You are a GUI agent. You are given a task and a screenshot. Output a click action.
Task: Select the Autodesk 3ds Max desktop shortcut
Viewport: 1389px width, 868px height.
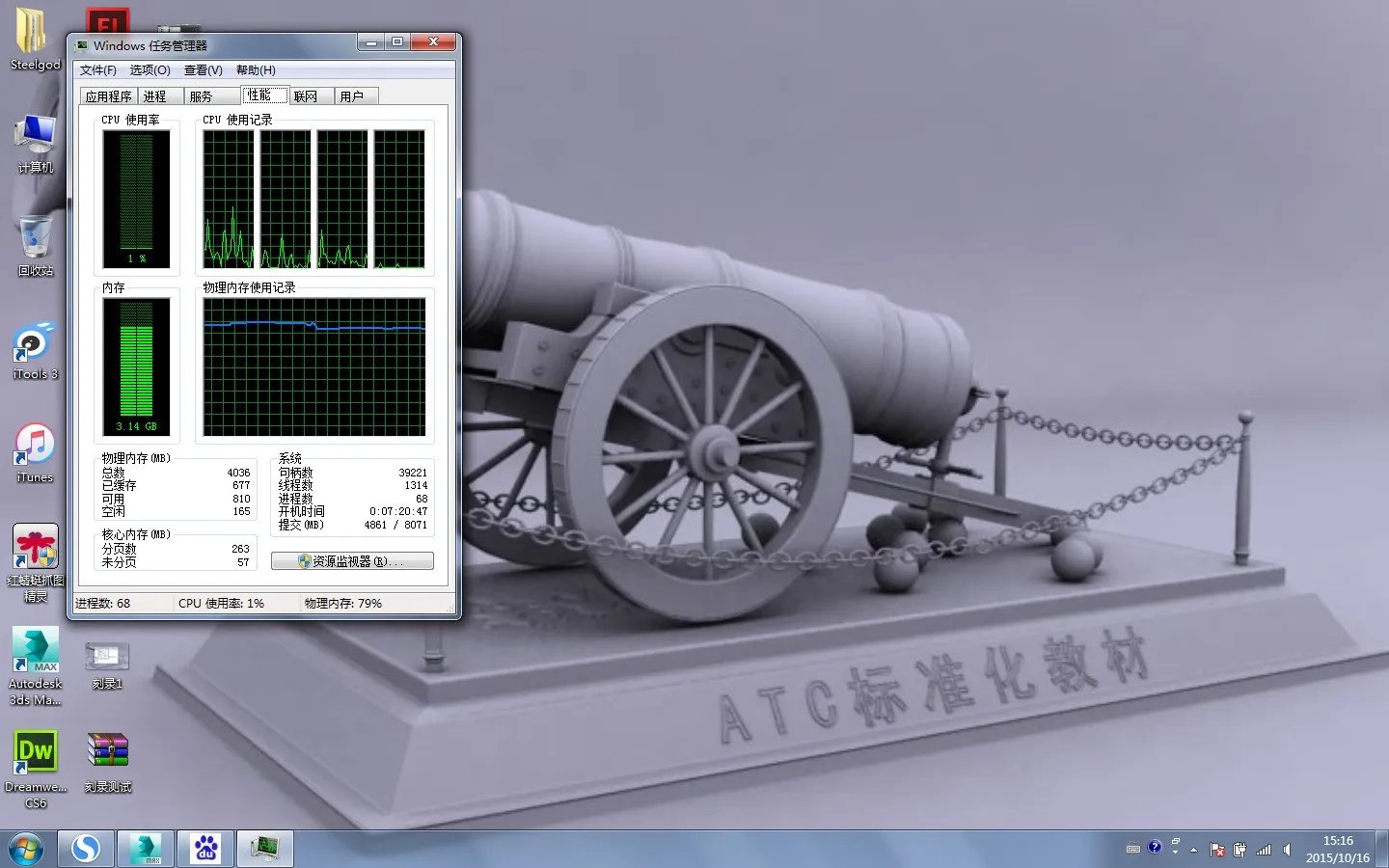click(x=36, y=658)
